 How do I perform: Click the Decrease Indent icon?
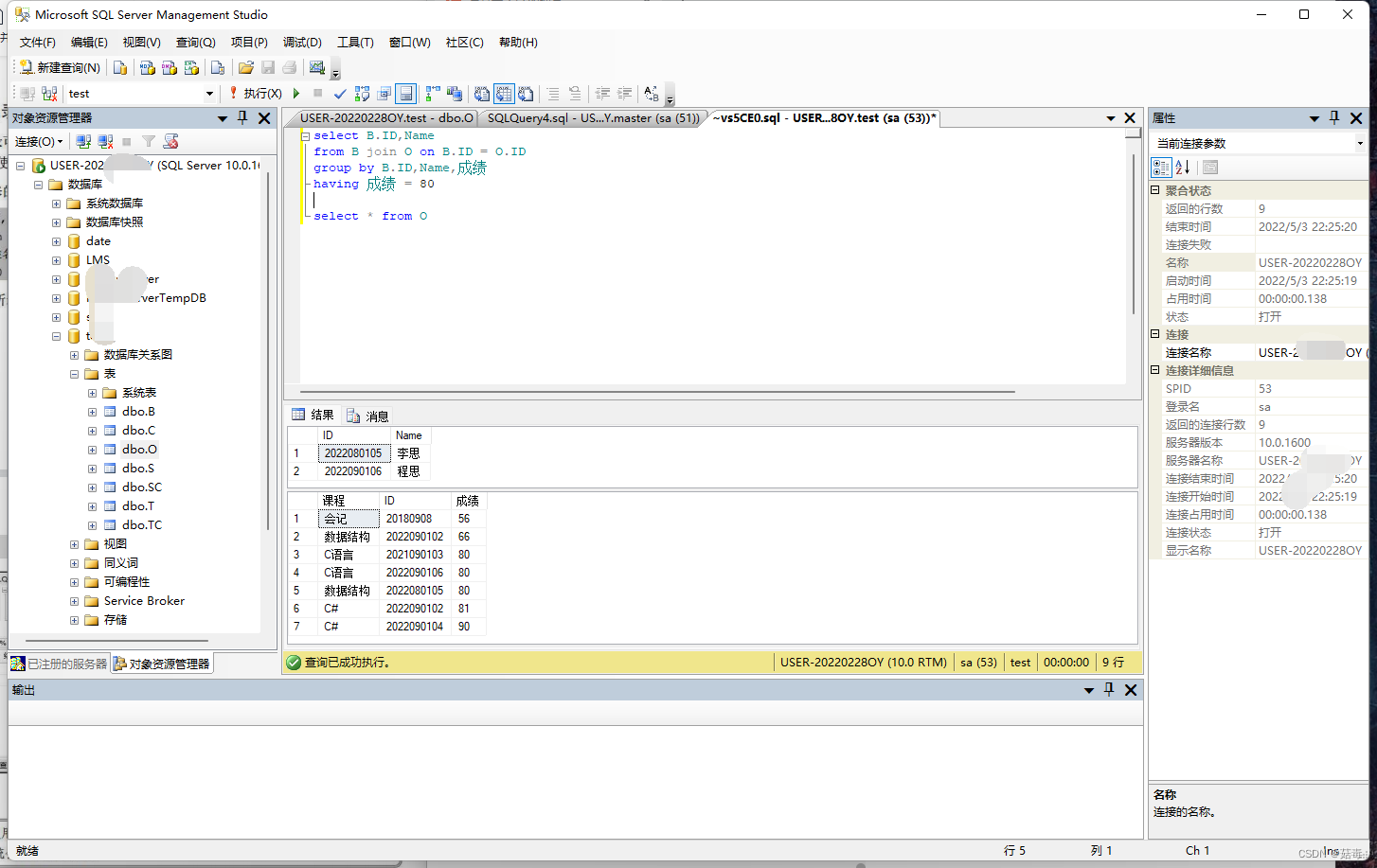pyautogui.click(x=602, y=94)
